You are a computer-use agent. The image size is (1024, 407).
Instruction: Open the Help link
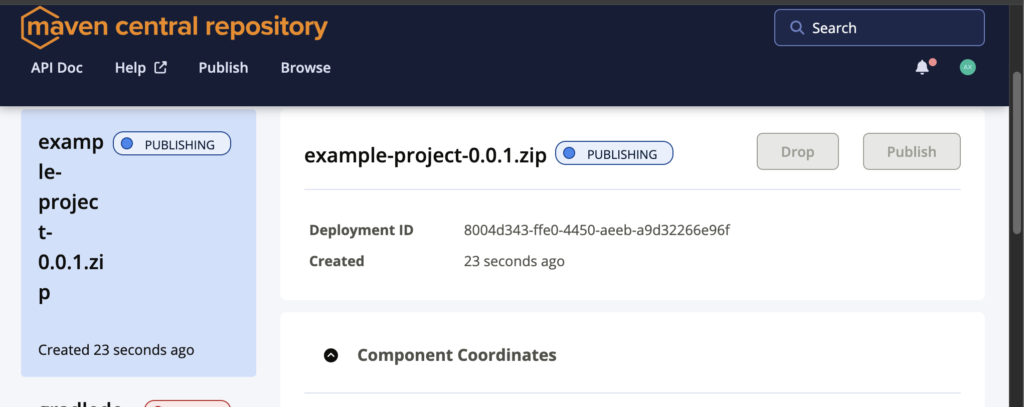(x=130, y=68)
